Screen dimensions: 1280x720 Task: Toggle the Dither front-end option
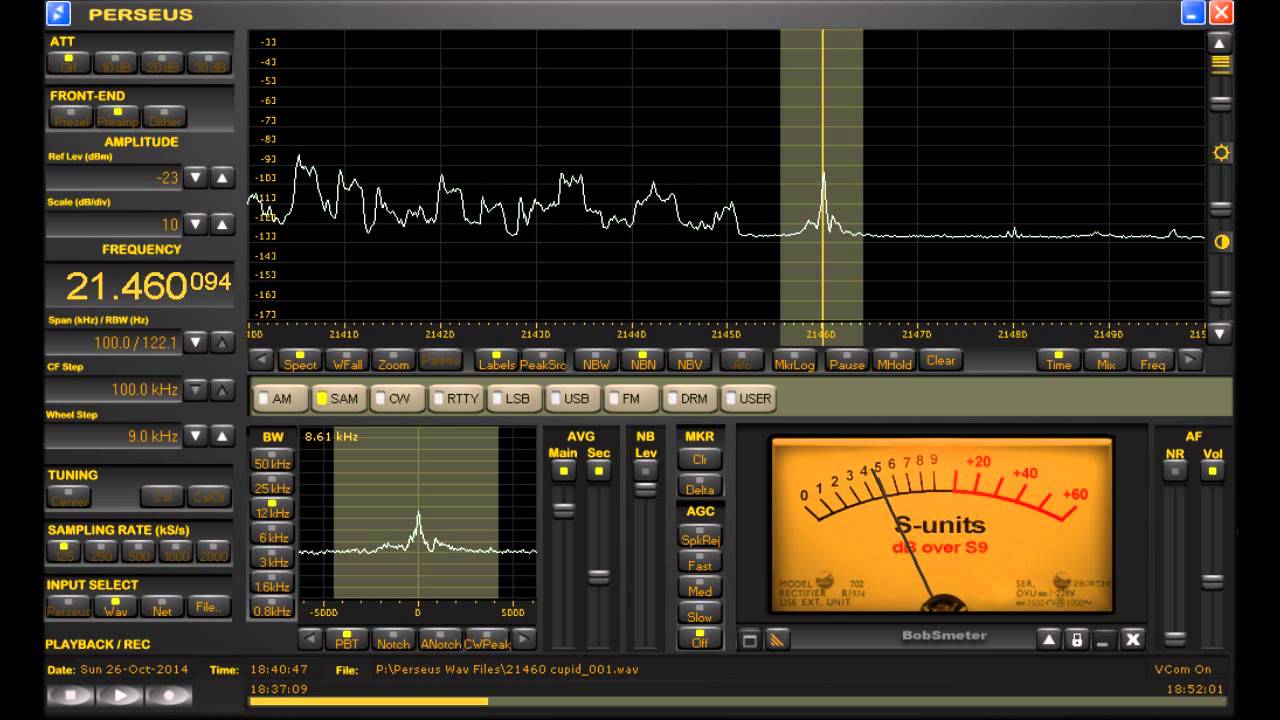click(164, 117)
